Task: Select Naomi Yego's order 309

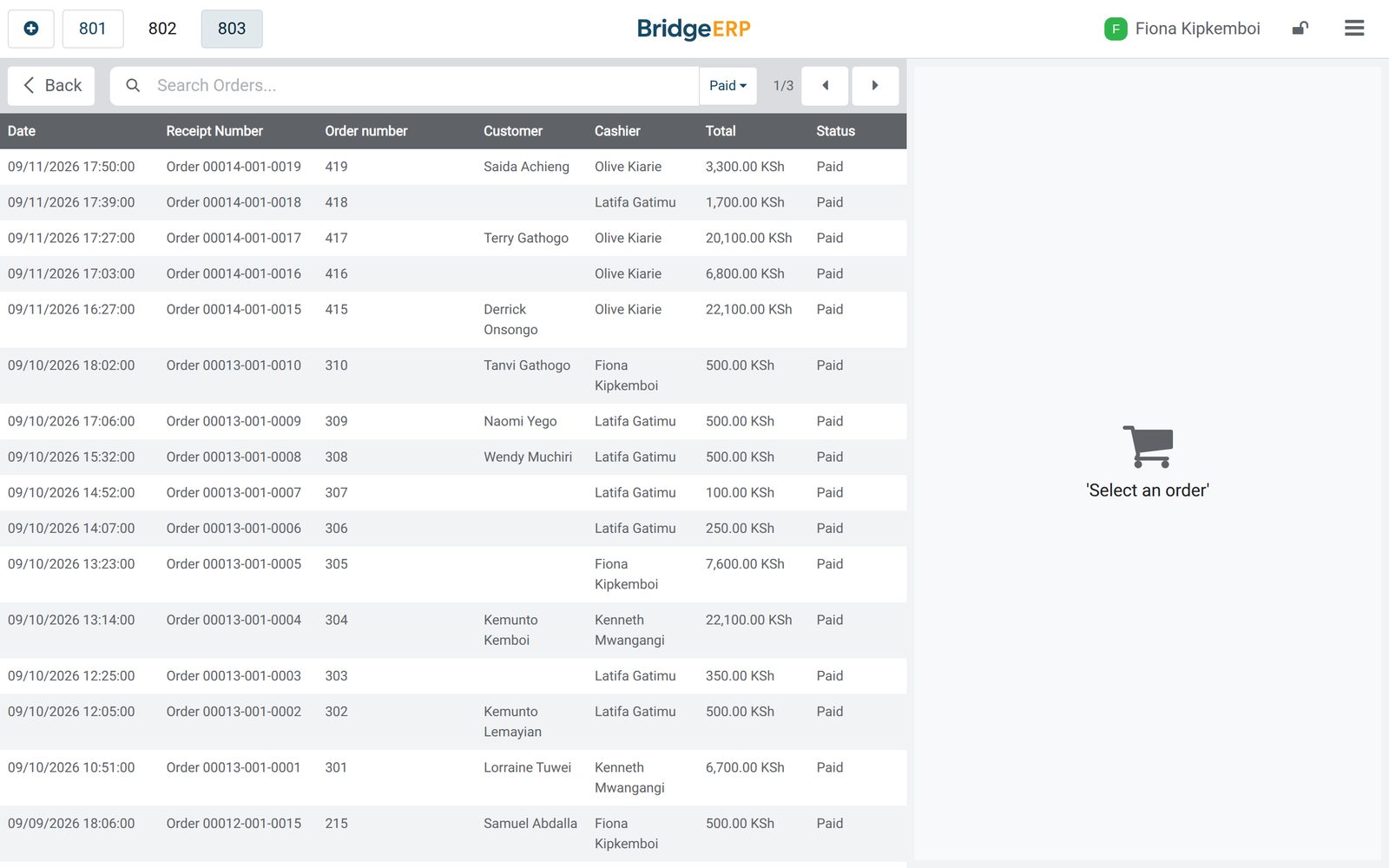Action: tap(453, 421)
